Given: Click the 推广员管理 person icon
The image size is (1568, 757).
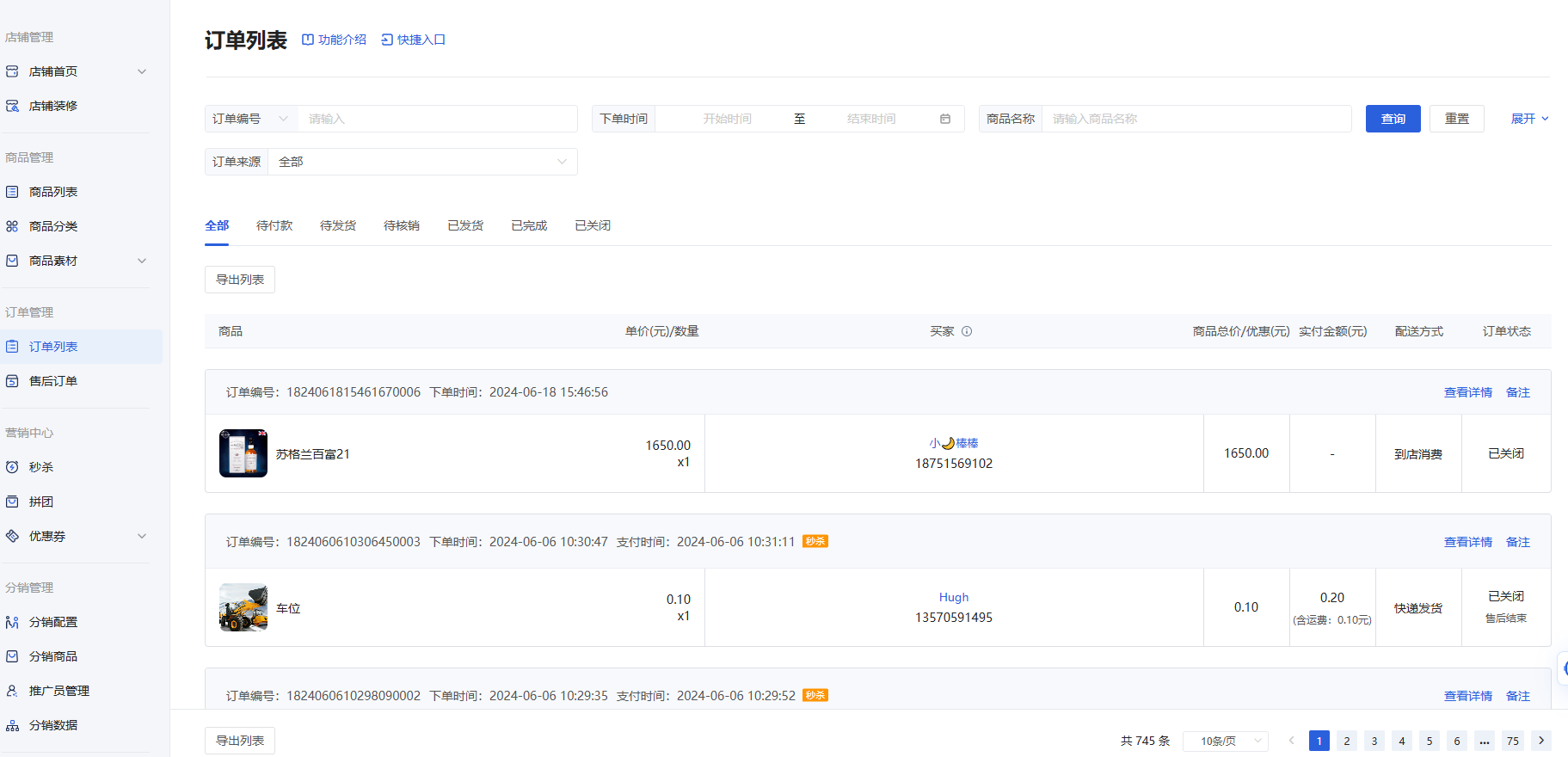Looking at the screenshot, I should 12,691.
